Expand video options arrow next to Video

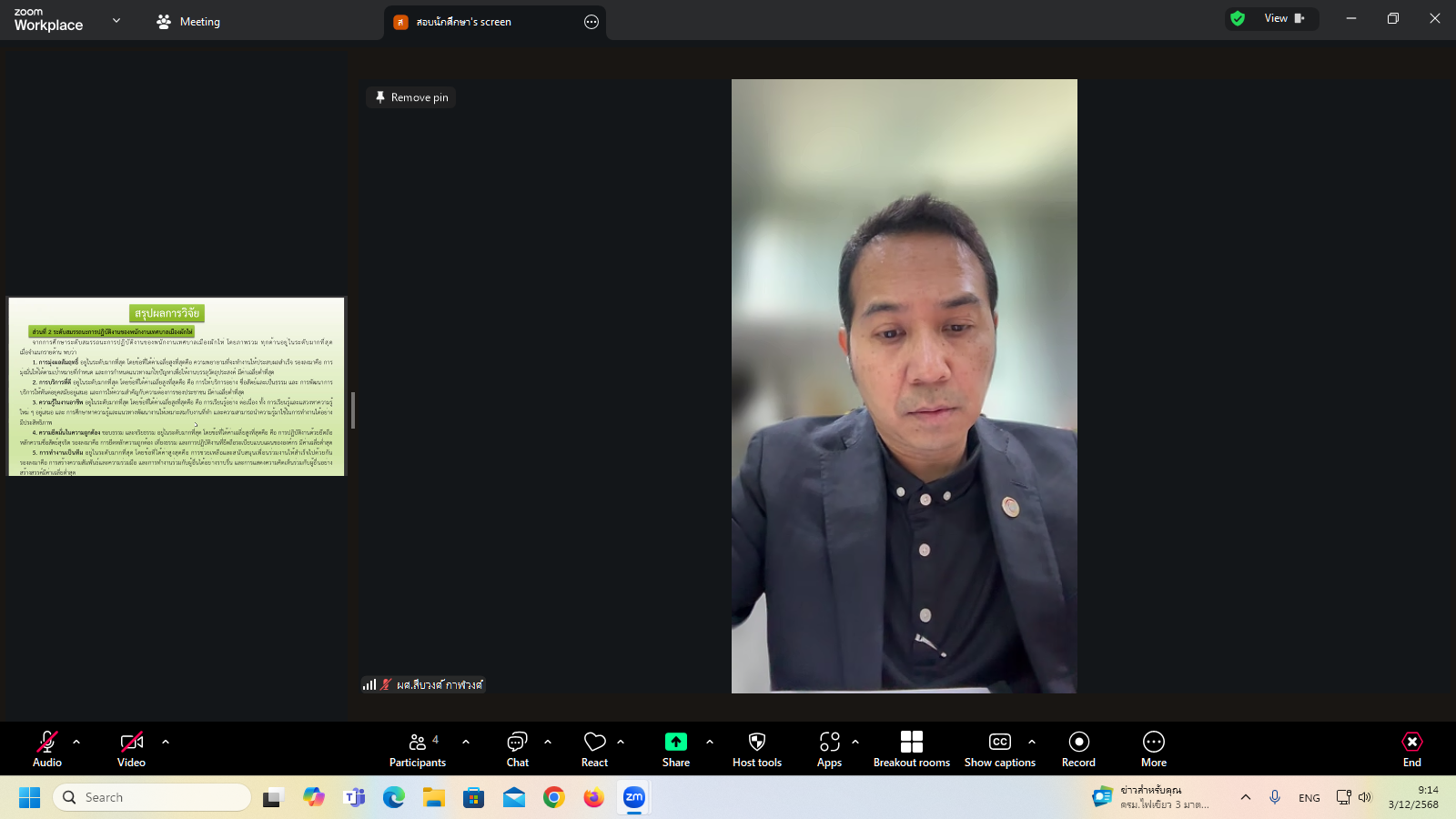pos(166,742)
